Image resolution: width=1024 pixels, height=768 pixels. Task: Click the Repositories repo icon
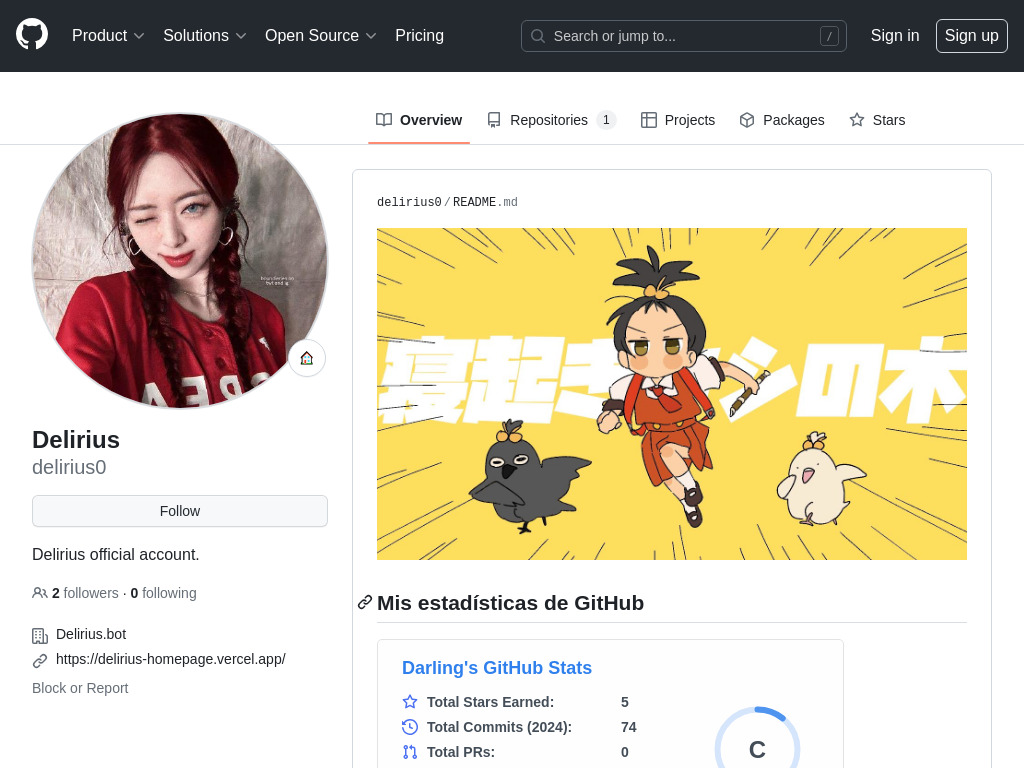(x=494, y=120)
